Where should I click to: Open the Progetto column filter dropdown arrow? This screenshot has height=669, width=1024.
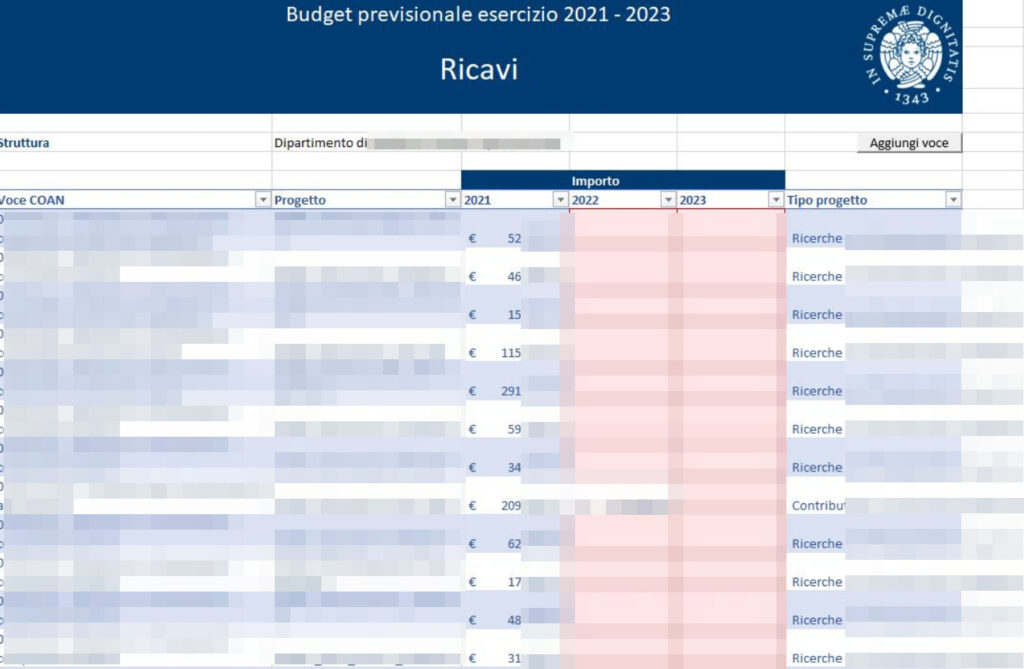[452, 200]
